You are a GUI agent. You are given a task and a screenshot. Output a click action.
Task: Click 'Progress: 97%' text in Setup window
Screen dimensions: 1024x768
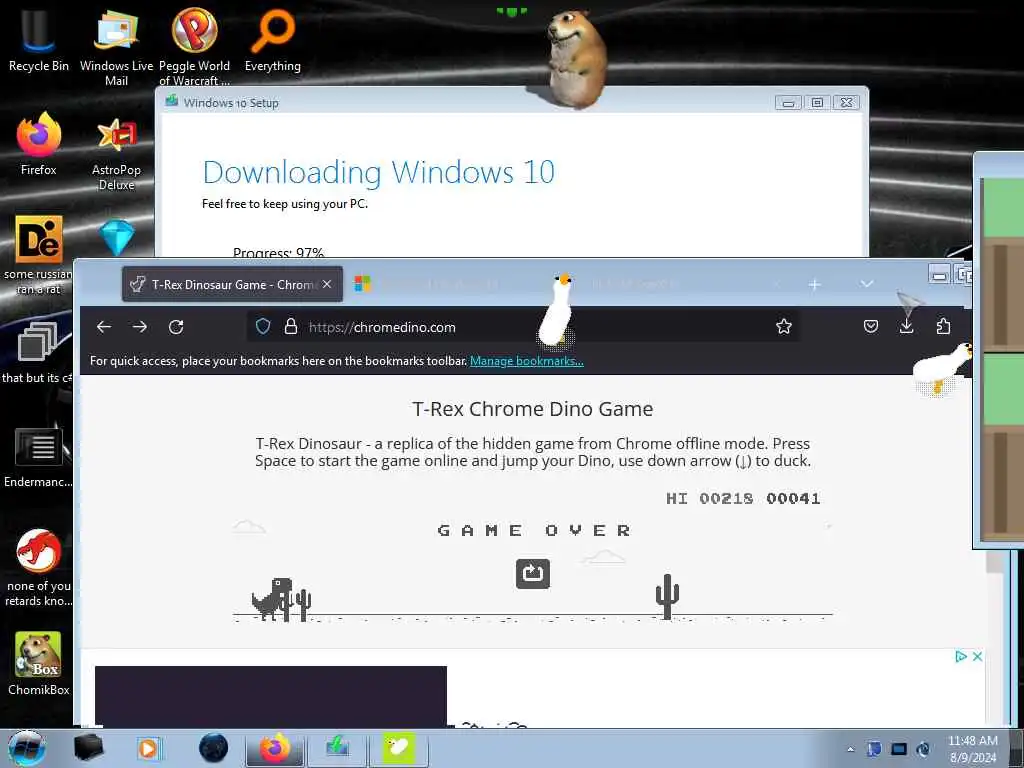278,252
